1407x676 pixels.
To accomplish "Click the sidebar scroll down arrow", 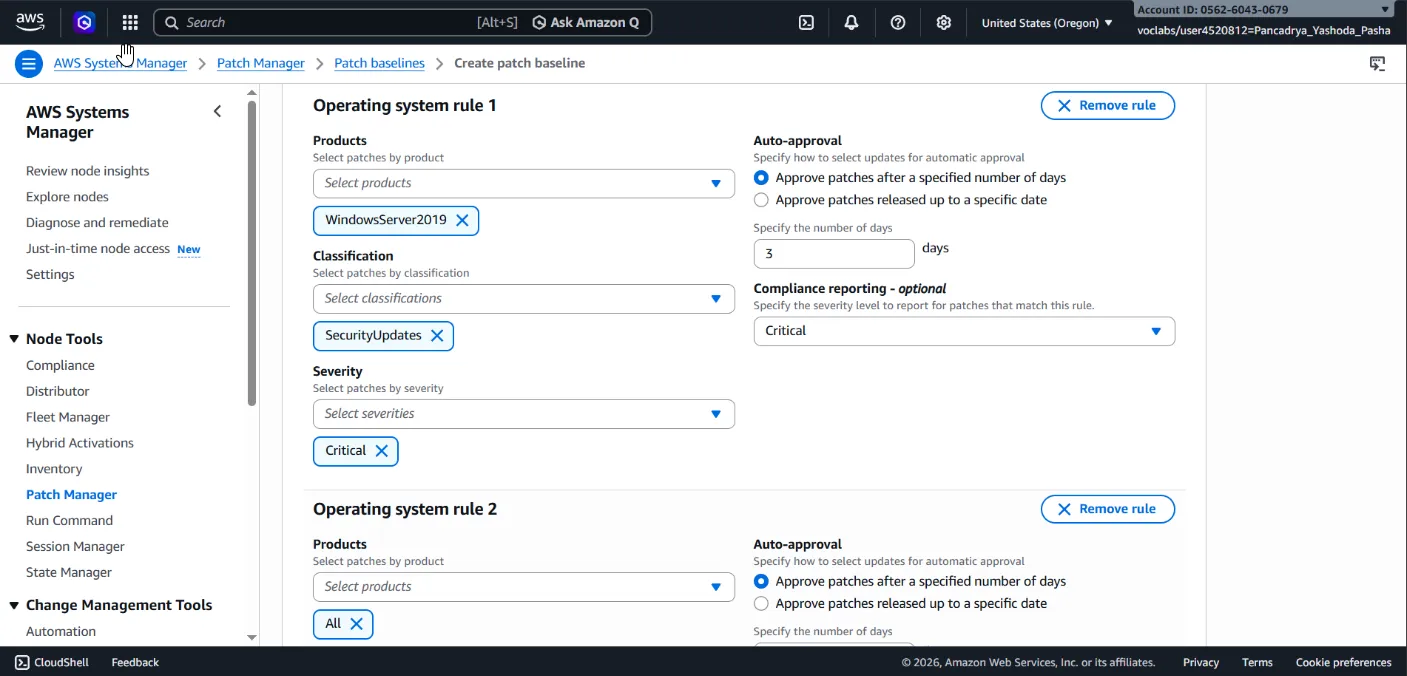I will (x=252, y=637).
